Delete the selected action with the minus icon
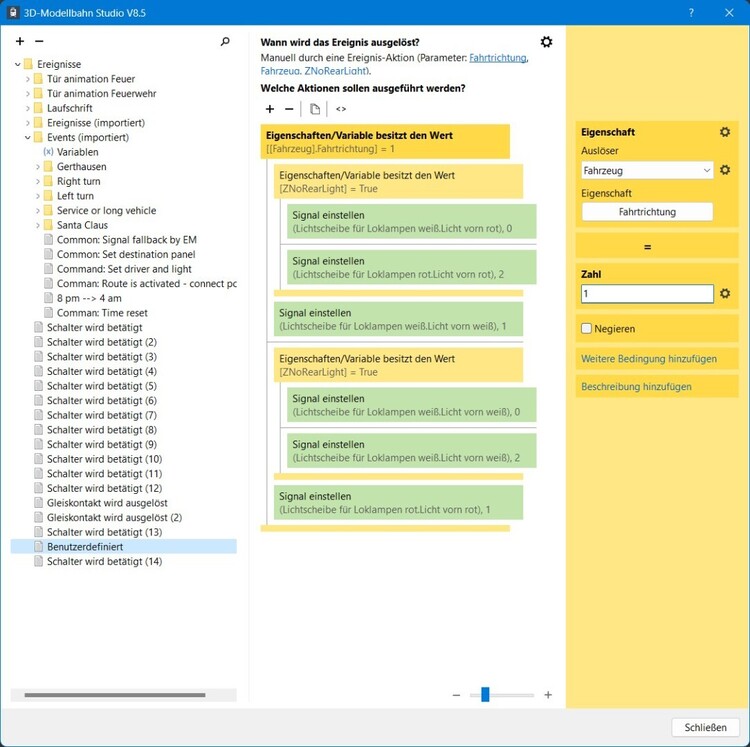 289,109
